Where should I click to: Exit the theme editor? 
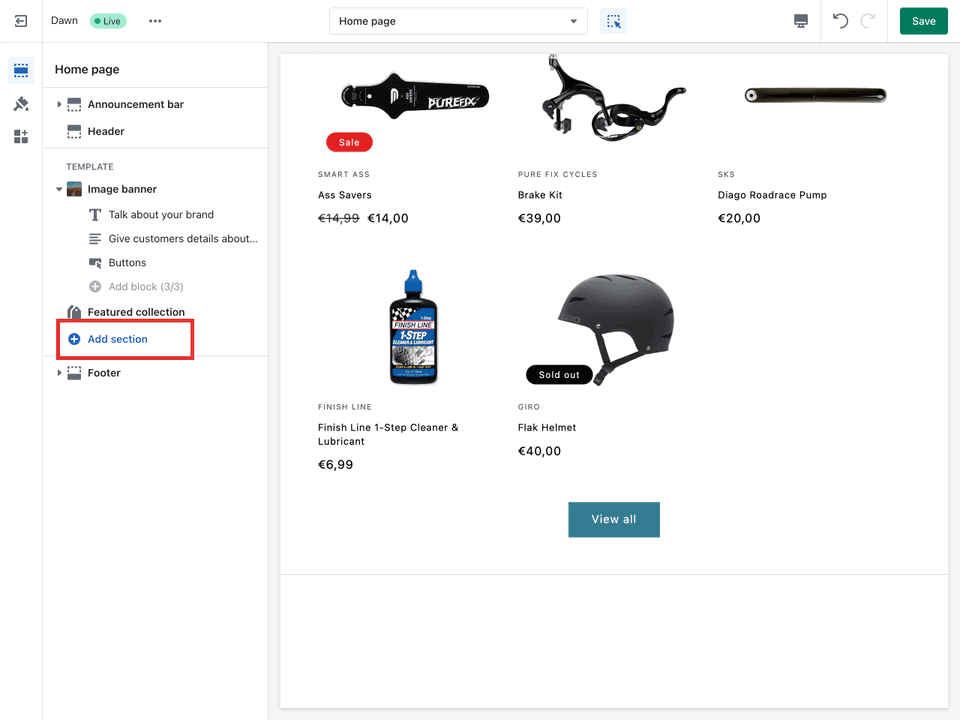[x=20, y=20]
